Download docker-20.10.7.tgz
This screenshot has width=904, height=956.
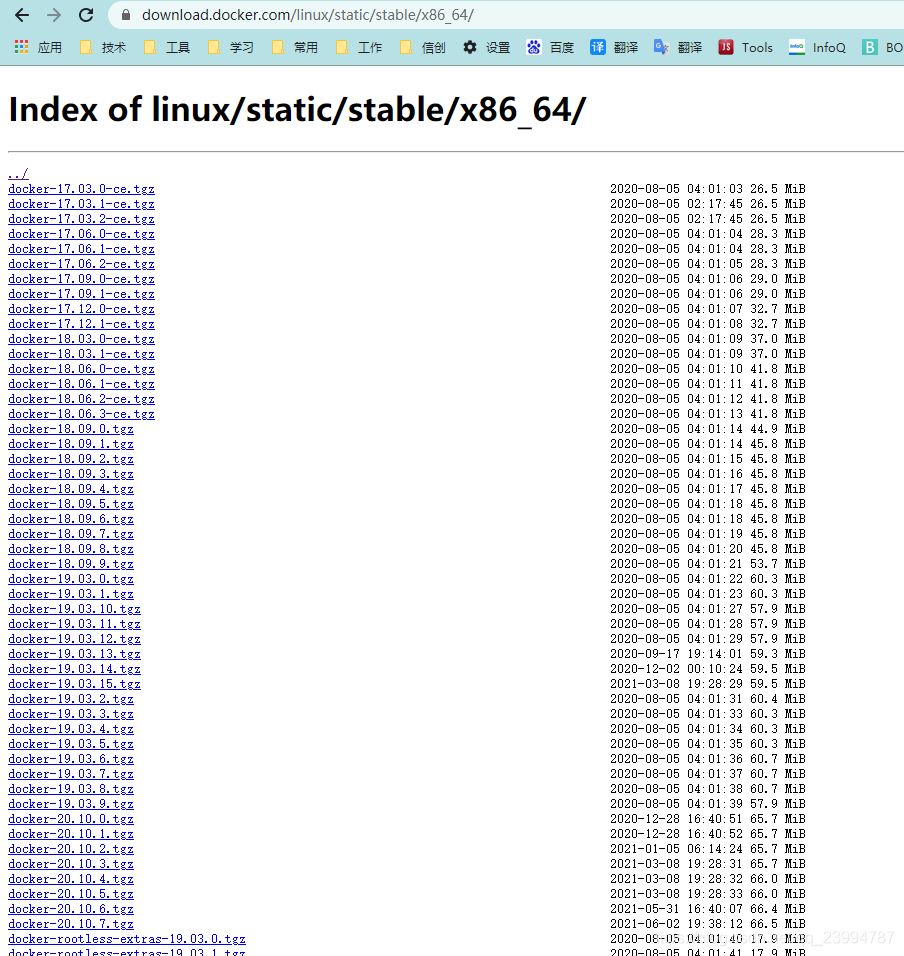click(71, 924)
